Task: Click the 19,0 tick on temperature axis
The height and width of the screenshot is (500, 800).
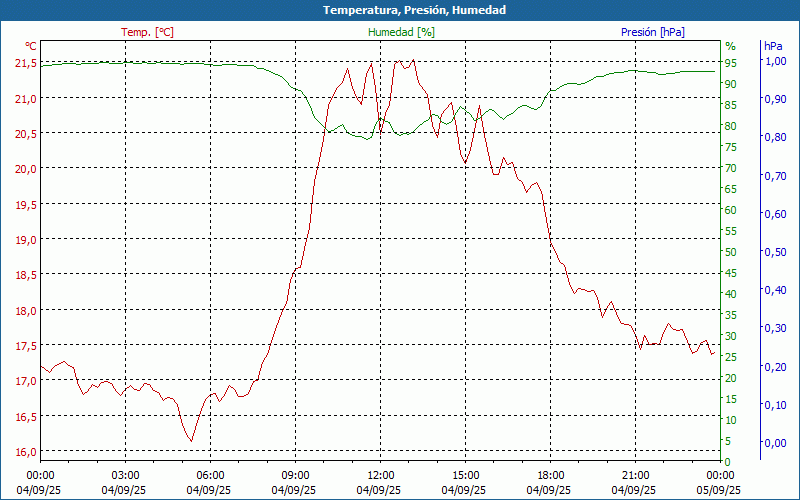Action: (27, 240)
